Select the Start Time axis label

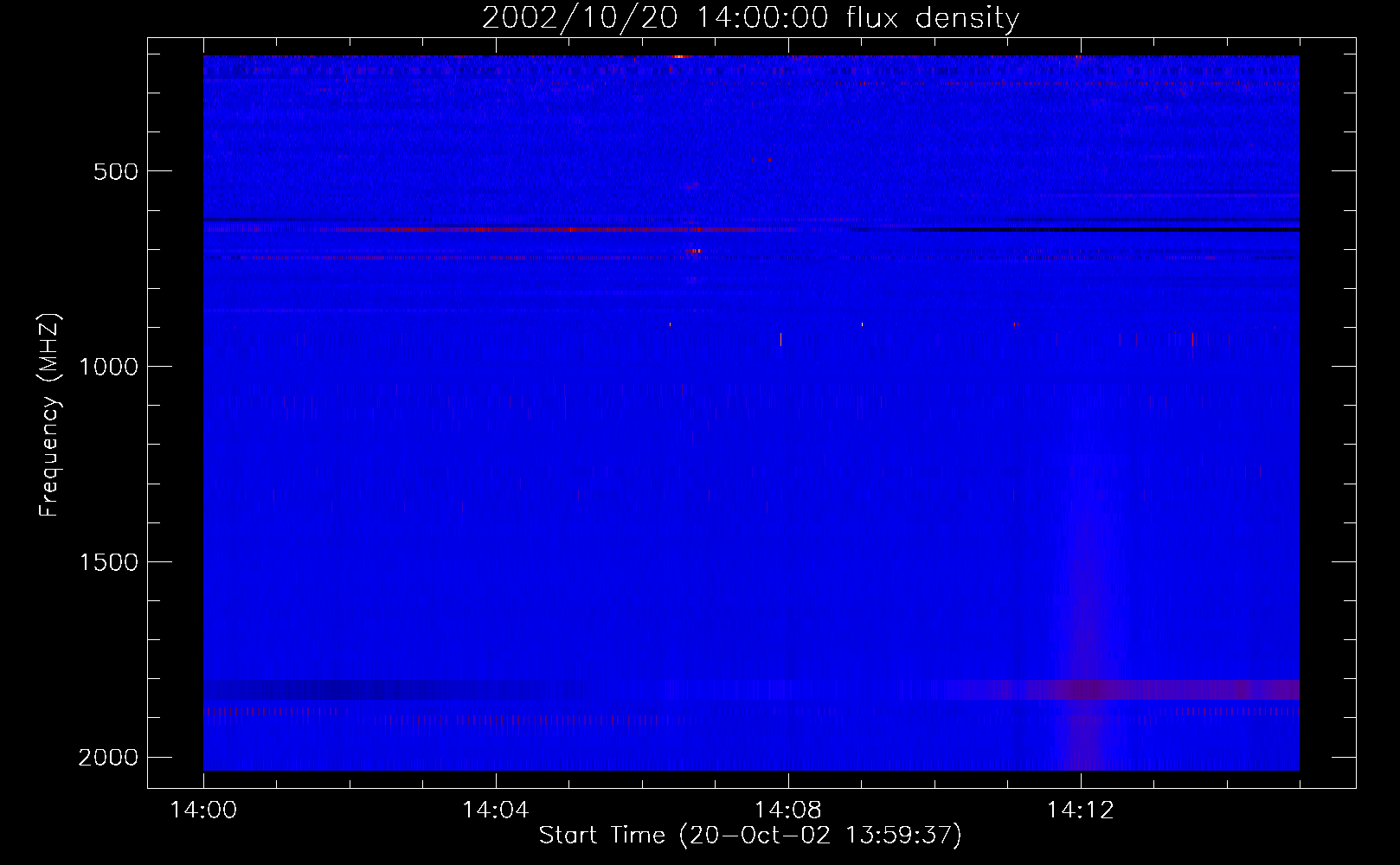click(x=750, y=836)
